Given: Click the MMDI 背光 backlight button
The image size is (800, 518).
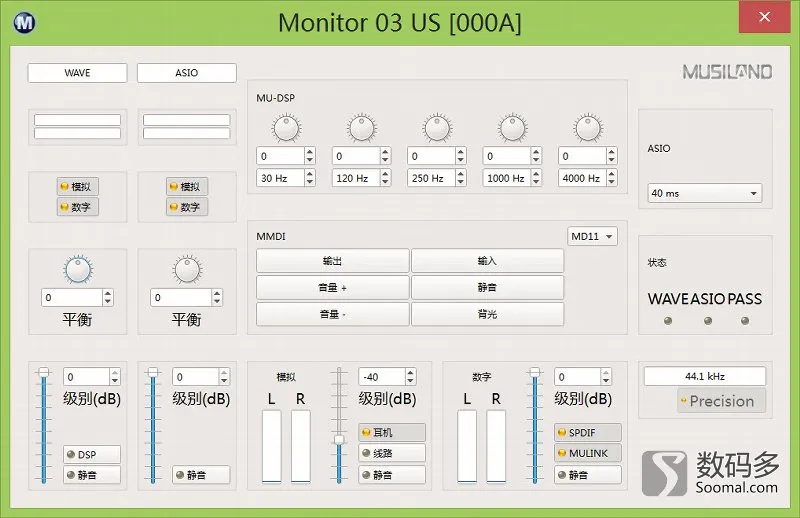Looking at the screenshot, I should coord(488,314).
